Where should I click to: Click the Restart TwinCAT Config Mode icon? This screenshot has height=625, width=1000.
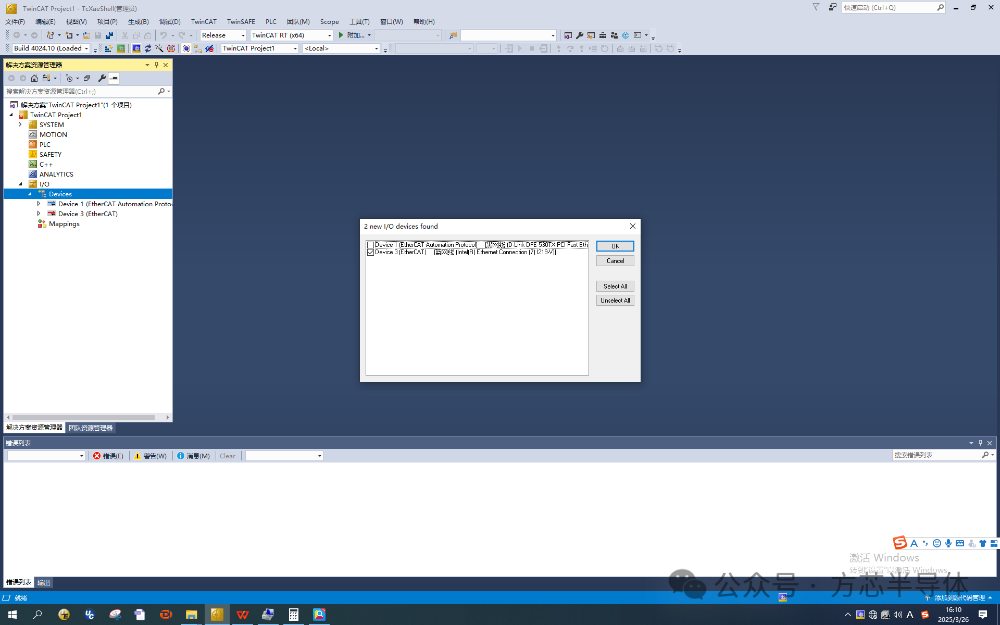tap(136, 48)
